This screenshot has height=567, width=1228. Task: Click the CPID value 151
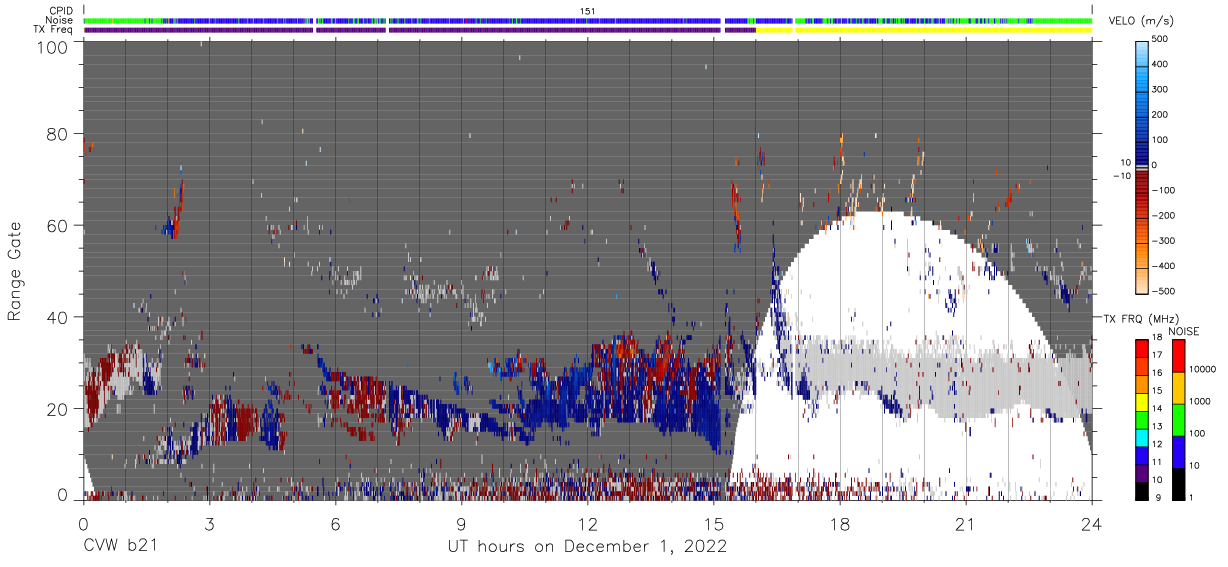[x=588, y=11]
